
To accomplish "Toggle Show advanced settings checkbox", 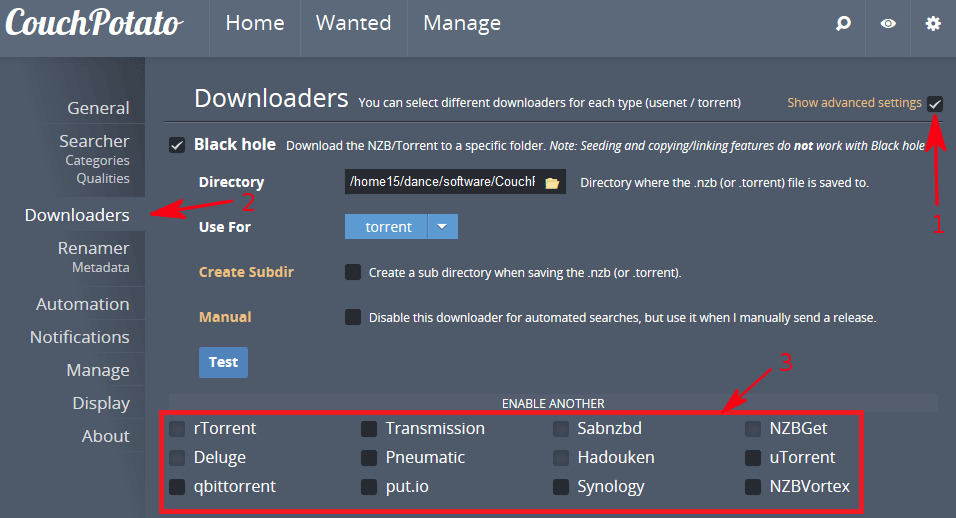I will tap(935, 104).
